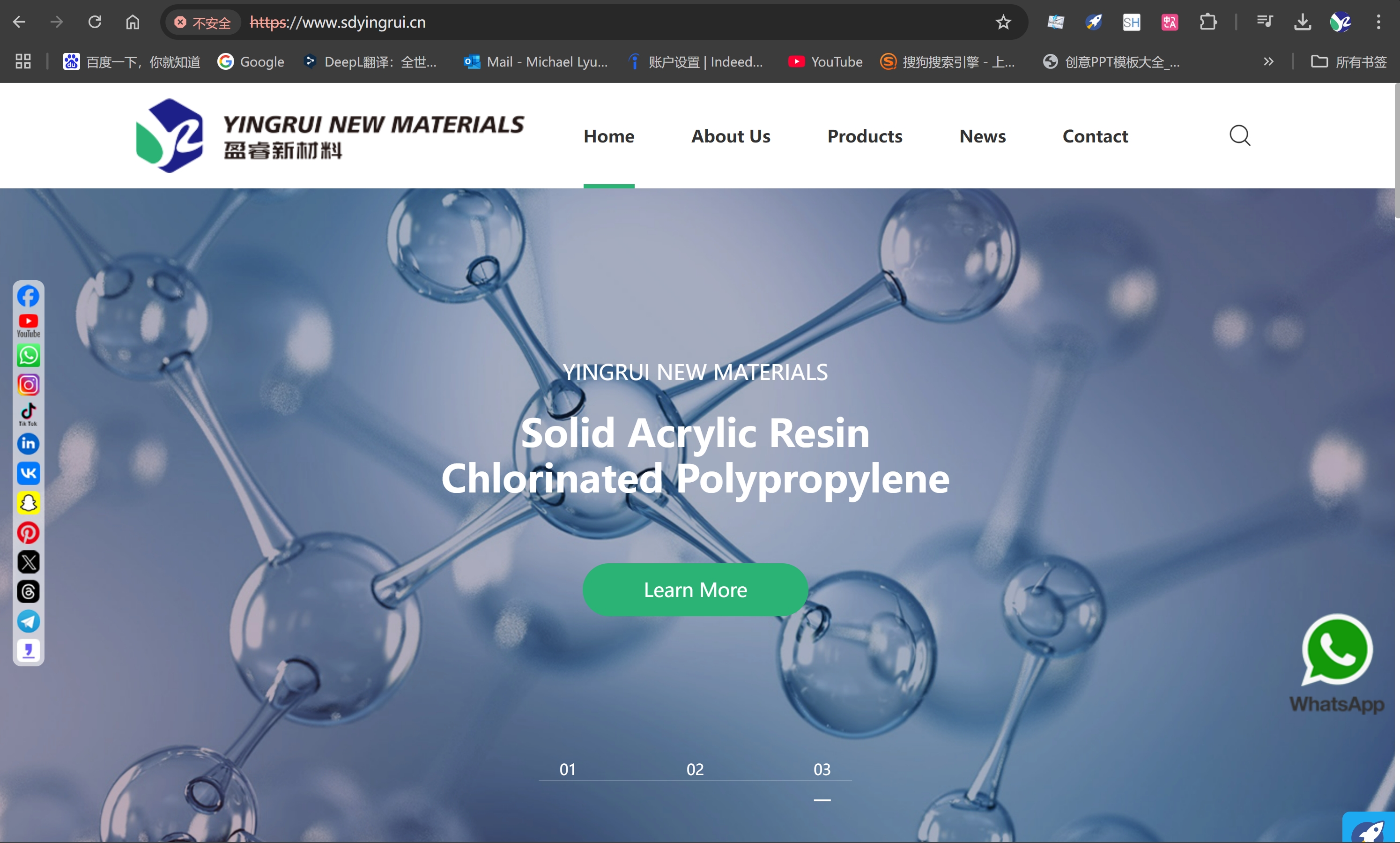Open the 搜狗搜索引擎 bookmark

pyautogui.click(x=948, y=61)
